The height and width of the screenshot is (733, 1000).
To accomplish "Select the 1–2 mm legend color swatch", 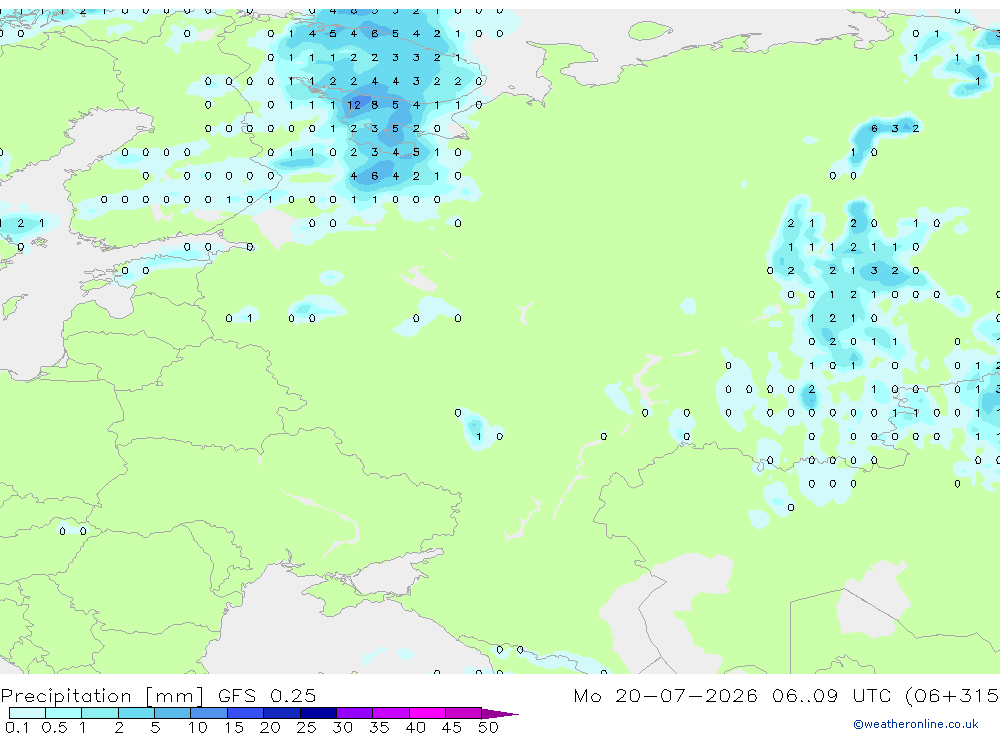I will pyautogui.click(x=100, y=713).
